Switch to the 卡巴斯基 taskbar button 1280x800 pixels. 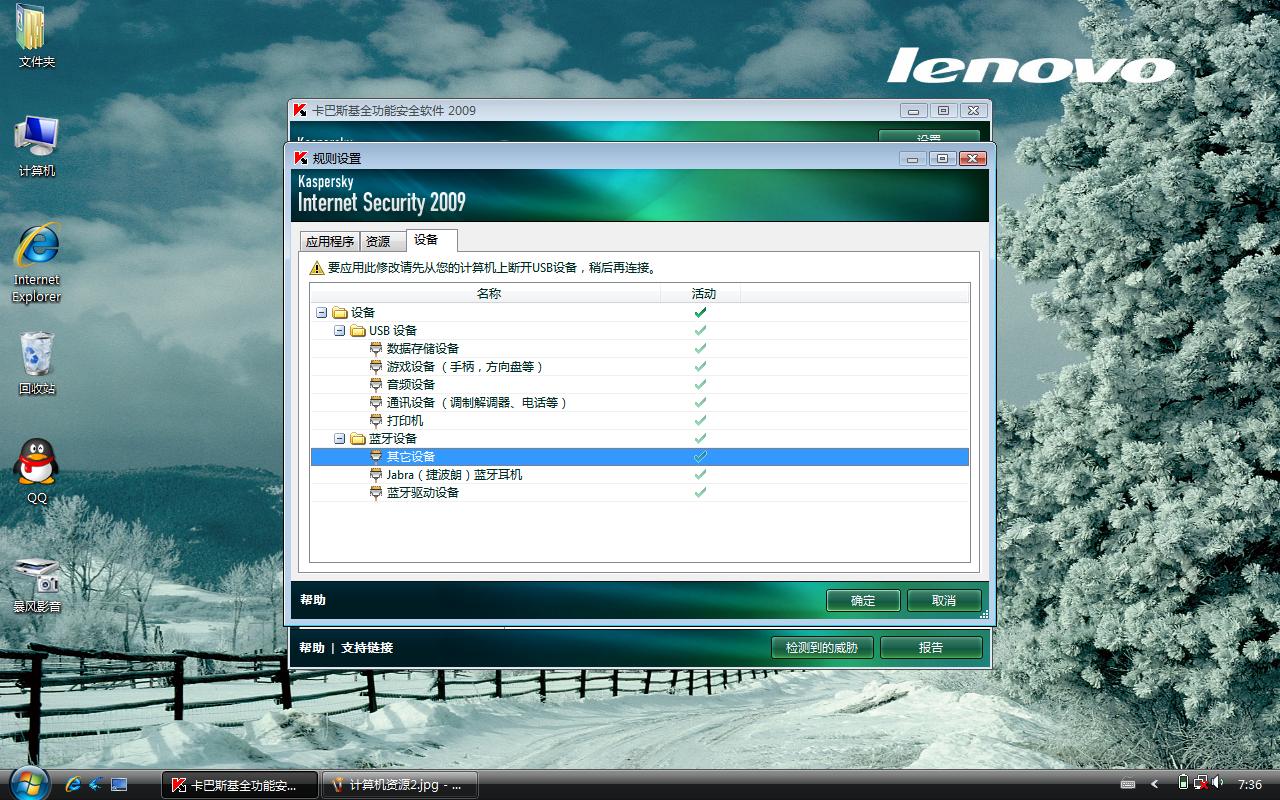240,785
